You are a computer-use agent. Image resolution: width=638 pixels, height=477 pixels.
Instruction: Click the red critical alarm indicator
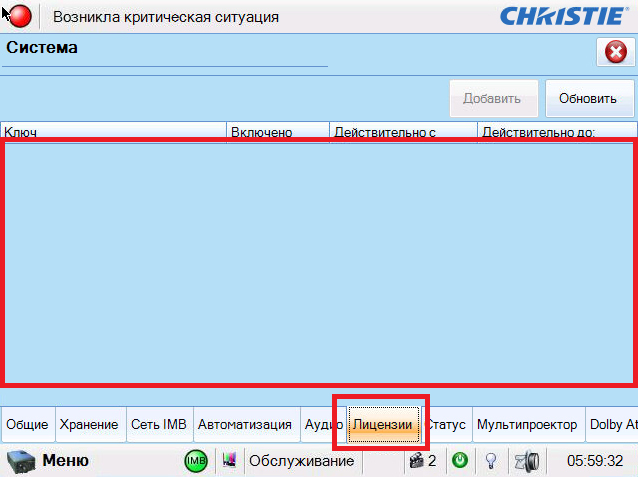coord(20,16)
